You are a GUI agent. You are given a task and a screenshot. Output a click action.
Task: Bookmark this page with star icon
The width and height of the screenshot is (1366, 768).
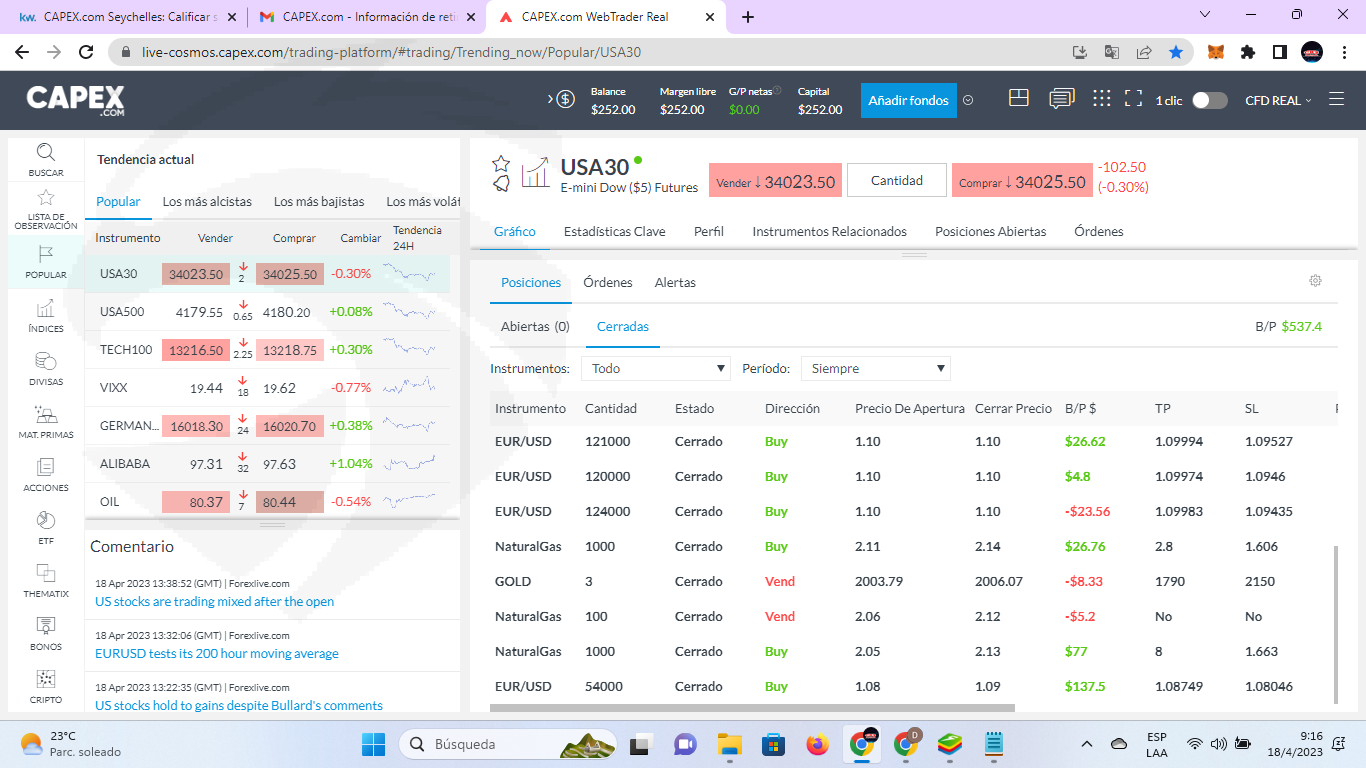pos(1176,52)
